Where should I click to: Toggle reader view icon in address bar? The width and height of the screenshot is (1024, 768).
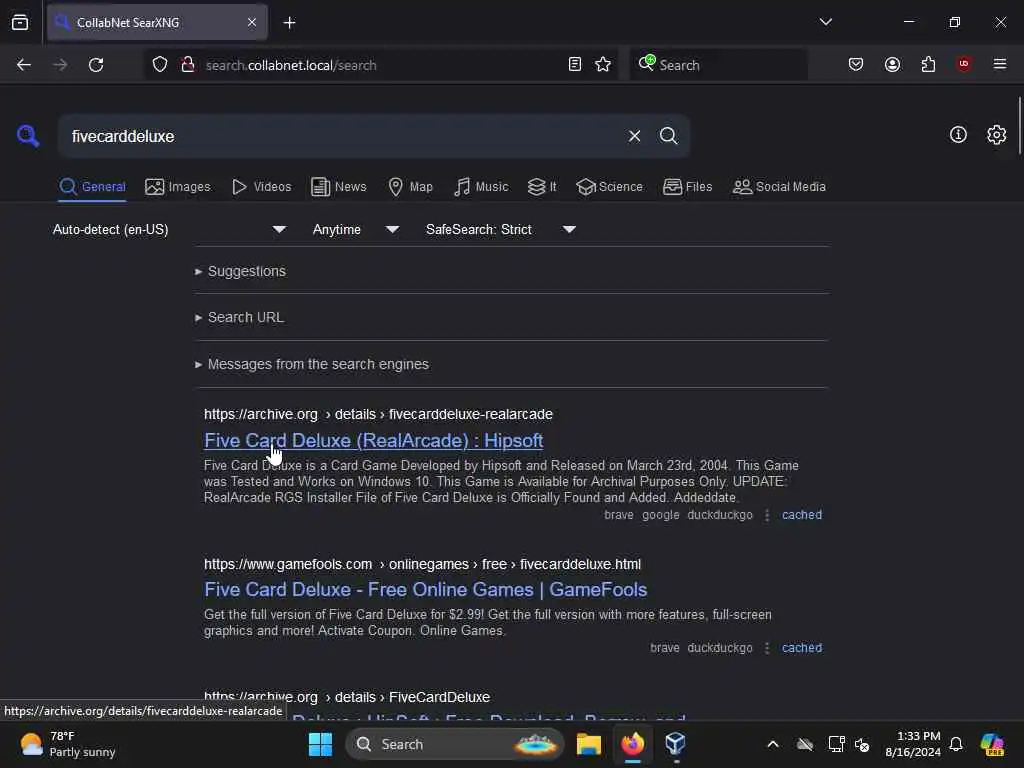tap(575, 65)
